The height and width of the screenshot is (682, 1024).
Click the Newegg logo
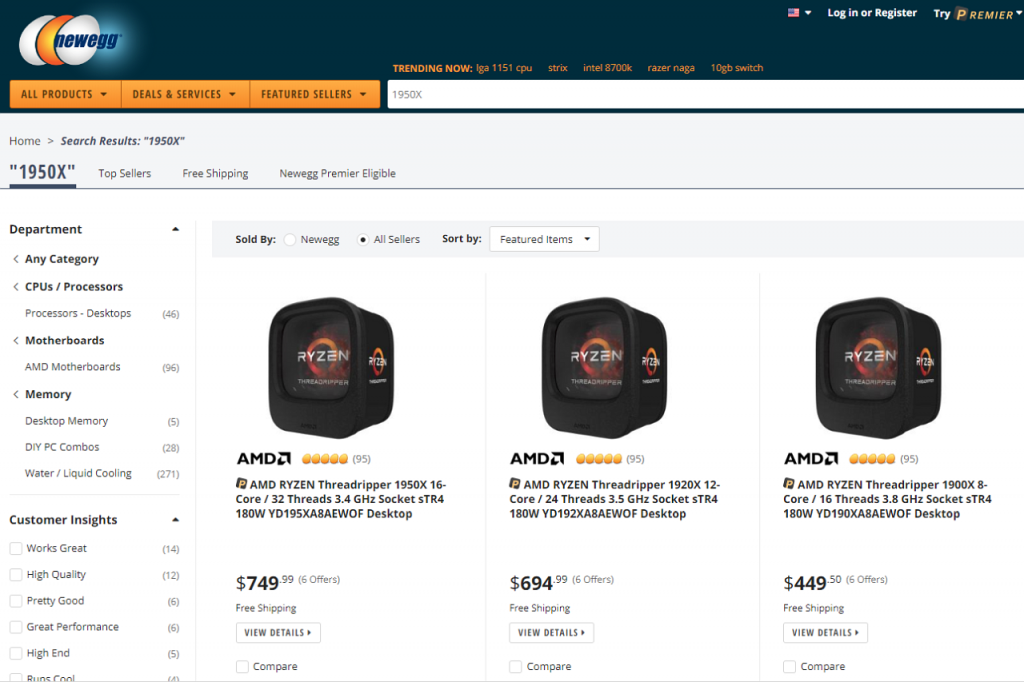(71, 41)
